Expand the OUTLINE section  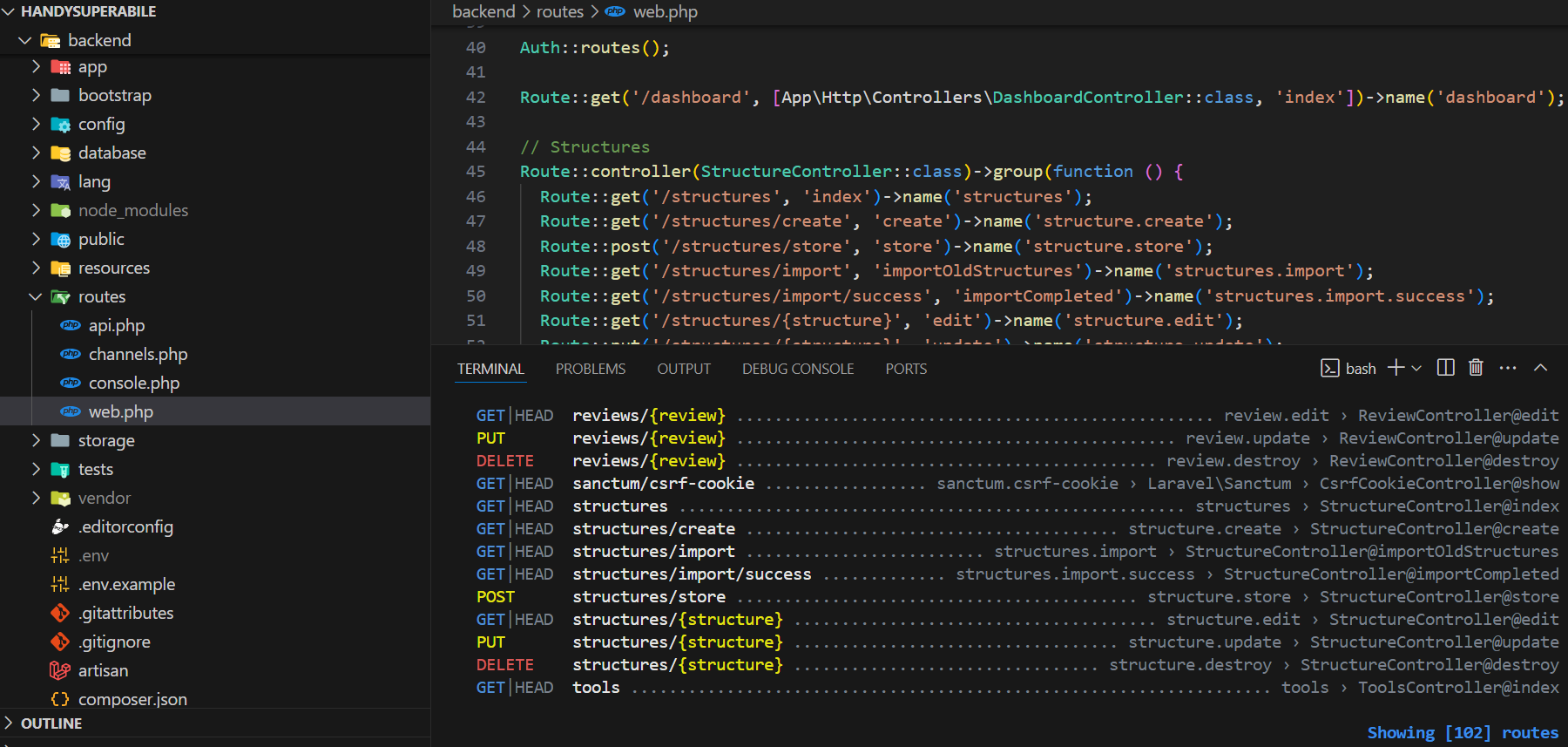[x=9, y=723]
